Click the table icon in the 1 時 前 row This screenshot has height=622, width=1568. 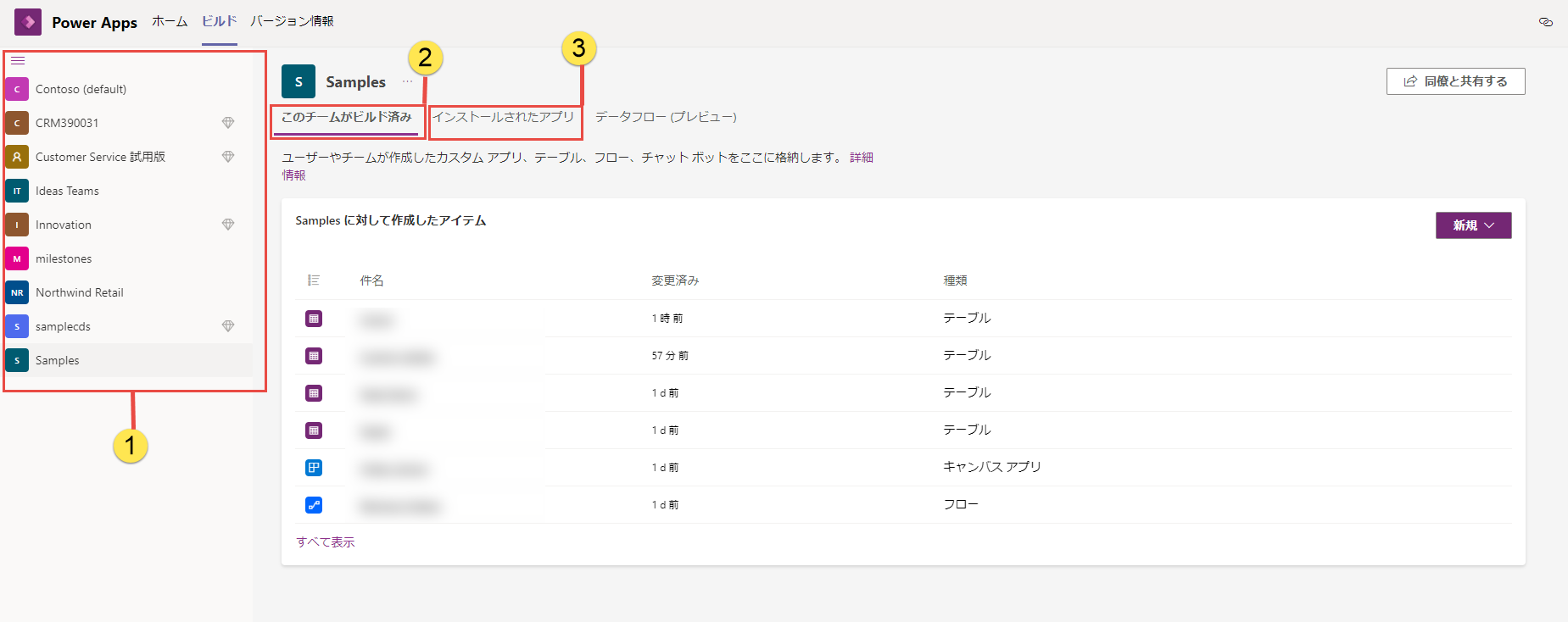click(x=314, y=319)
